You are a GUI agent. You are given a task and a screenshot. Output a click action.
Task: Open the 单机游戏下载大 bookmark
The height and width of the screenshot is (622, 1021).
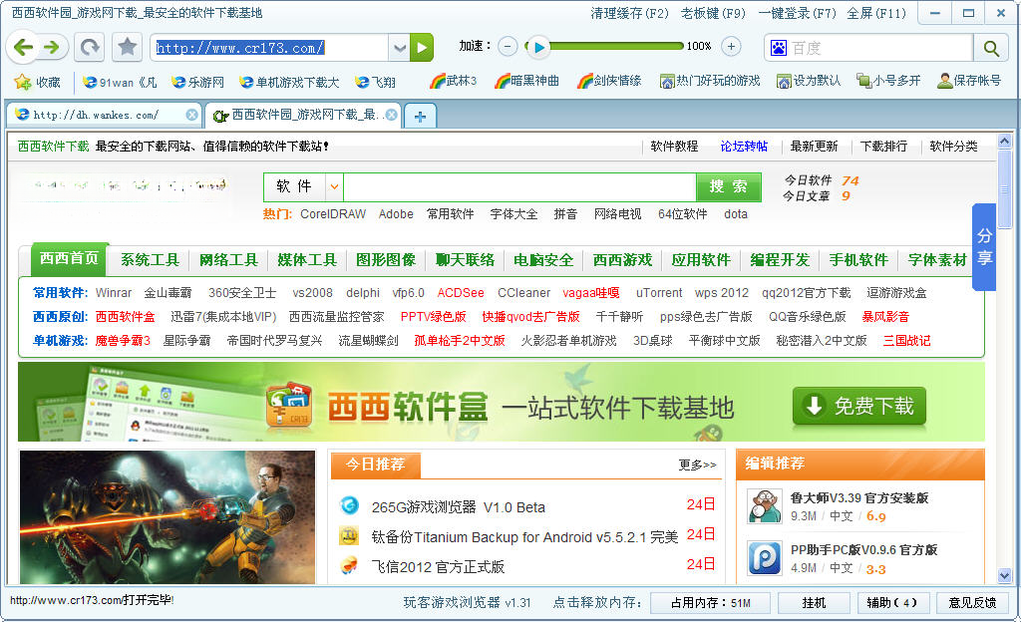289,82
